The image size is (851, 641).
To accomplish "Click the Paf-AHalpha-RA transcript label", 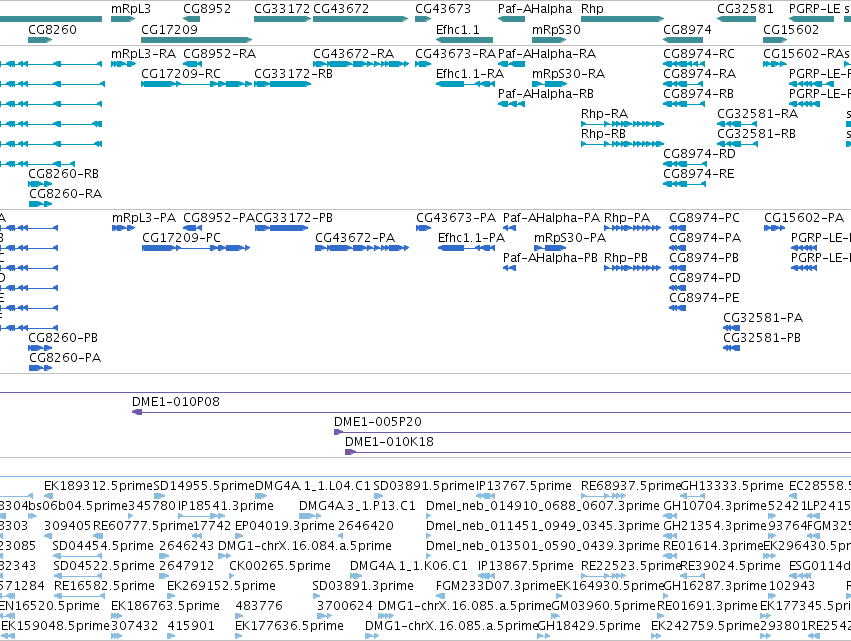I will (547, 54).
